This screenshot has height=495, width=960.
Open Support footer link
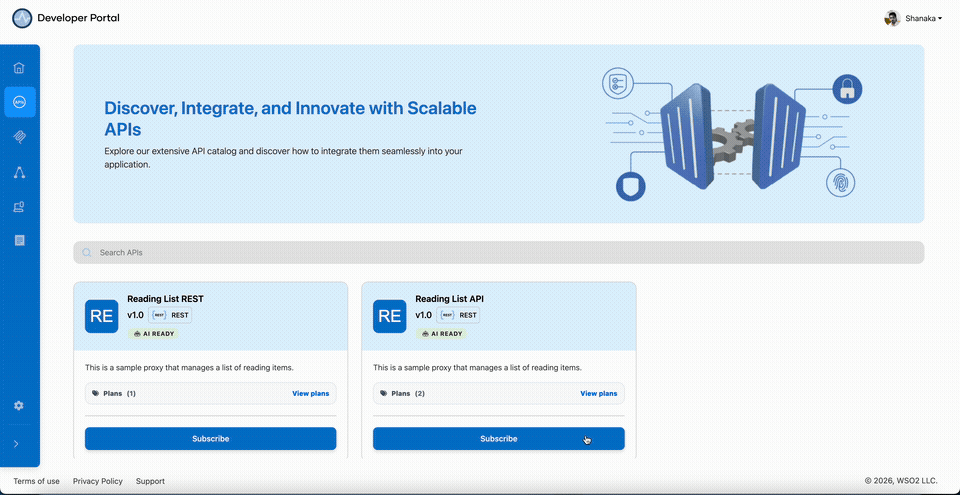(x=150, y=481)
